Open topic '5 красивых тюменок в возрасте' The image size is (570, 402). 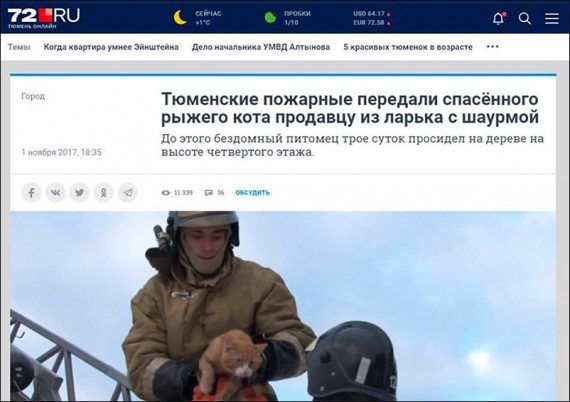[x=408, y=47]
